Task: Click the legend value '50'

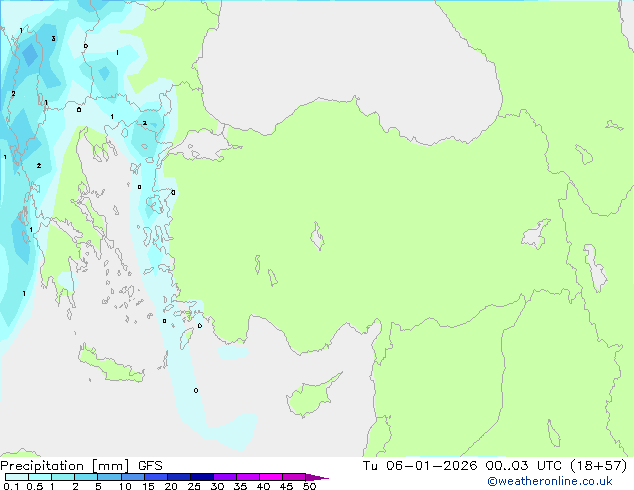Action: point(309,486)
